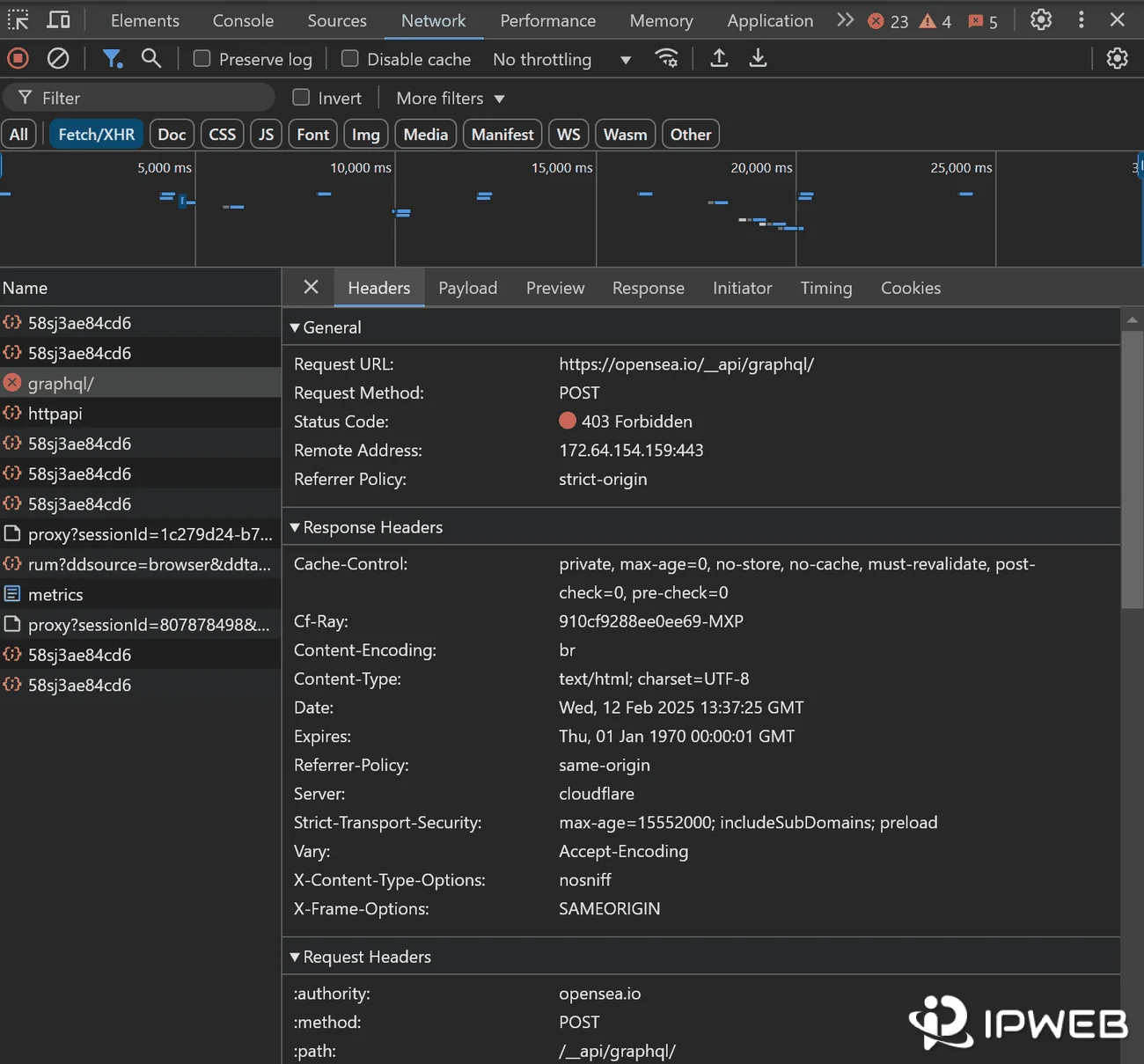Close the DevTools panel

point(1118,19)
